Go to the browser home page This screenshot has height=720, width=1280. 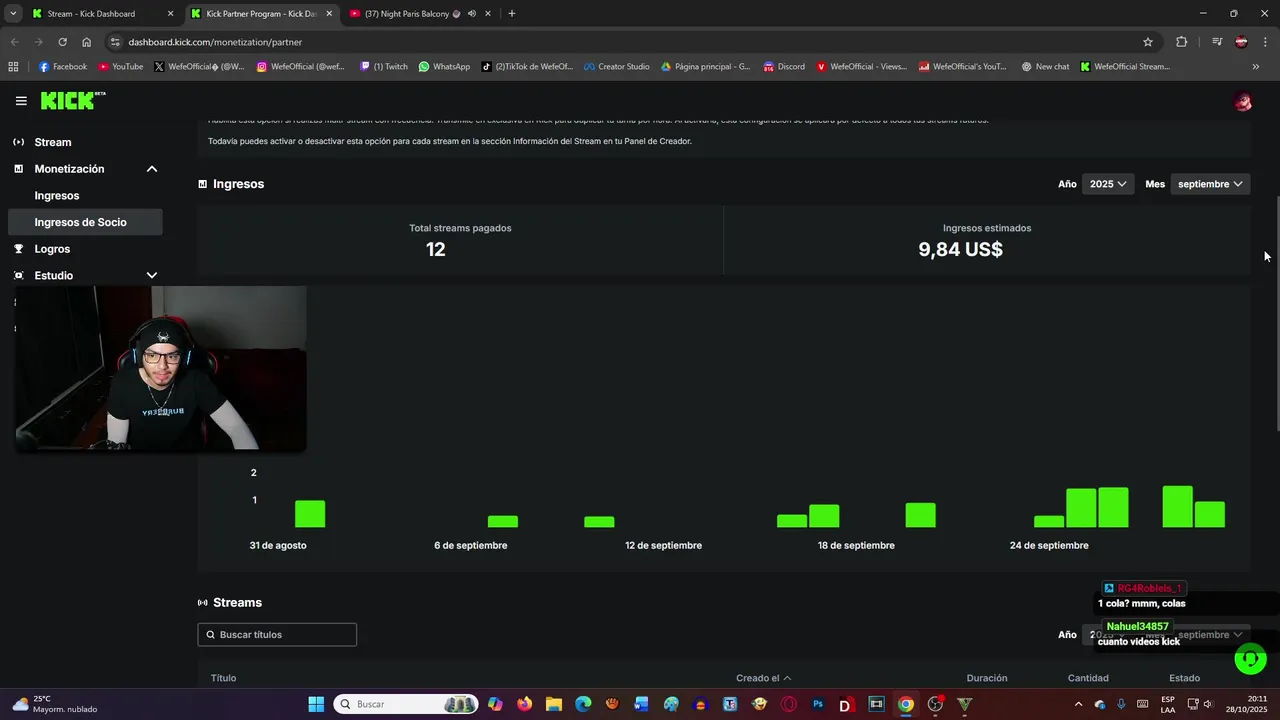87,42
